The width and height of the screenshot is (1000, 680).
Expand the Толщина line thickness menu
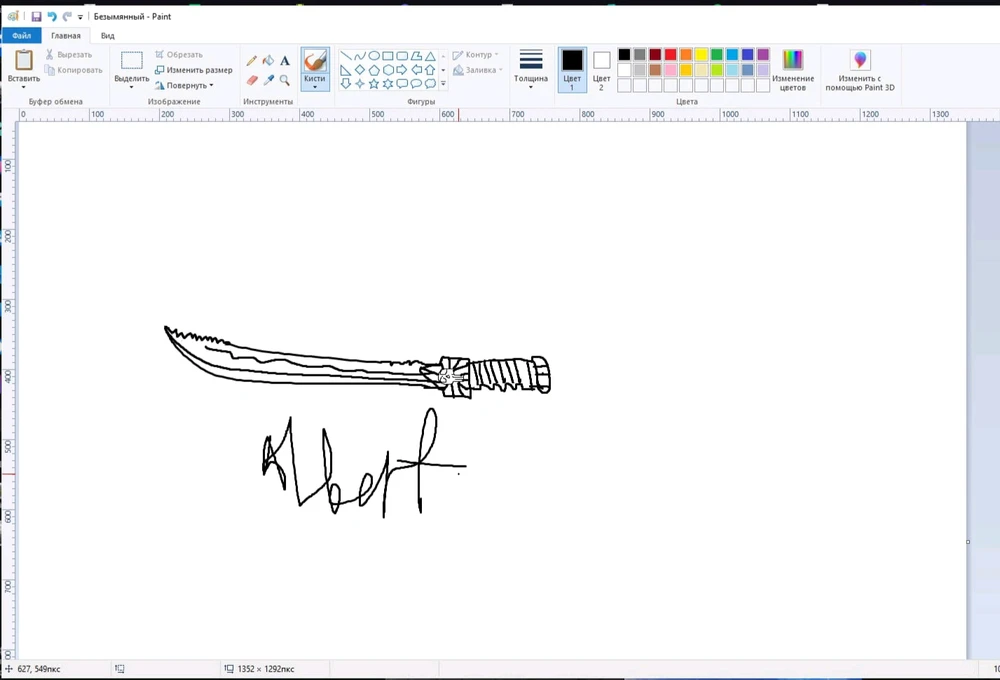pyautogui.click(x=531, y=68)
